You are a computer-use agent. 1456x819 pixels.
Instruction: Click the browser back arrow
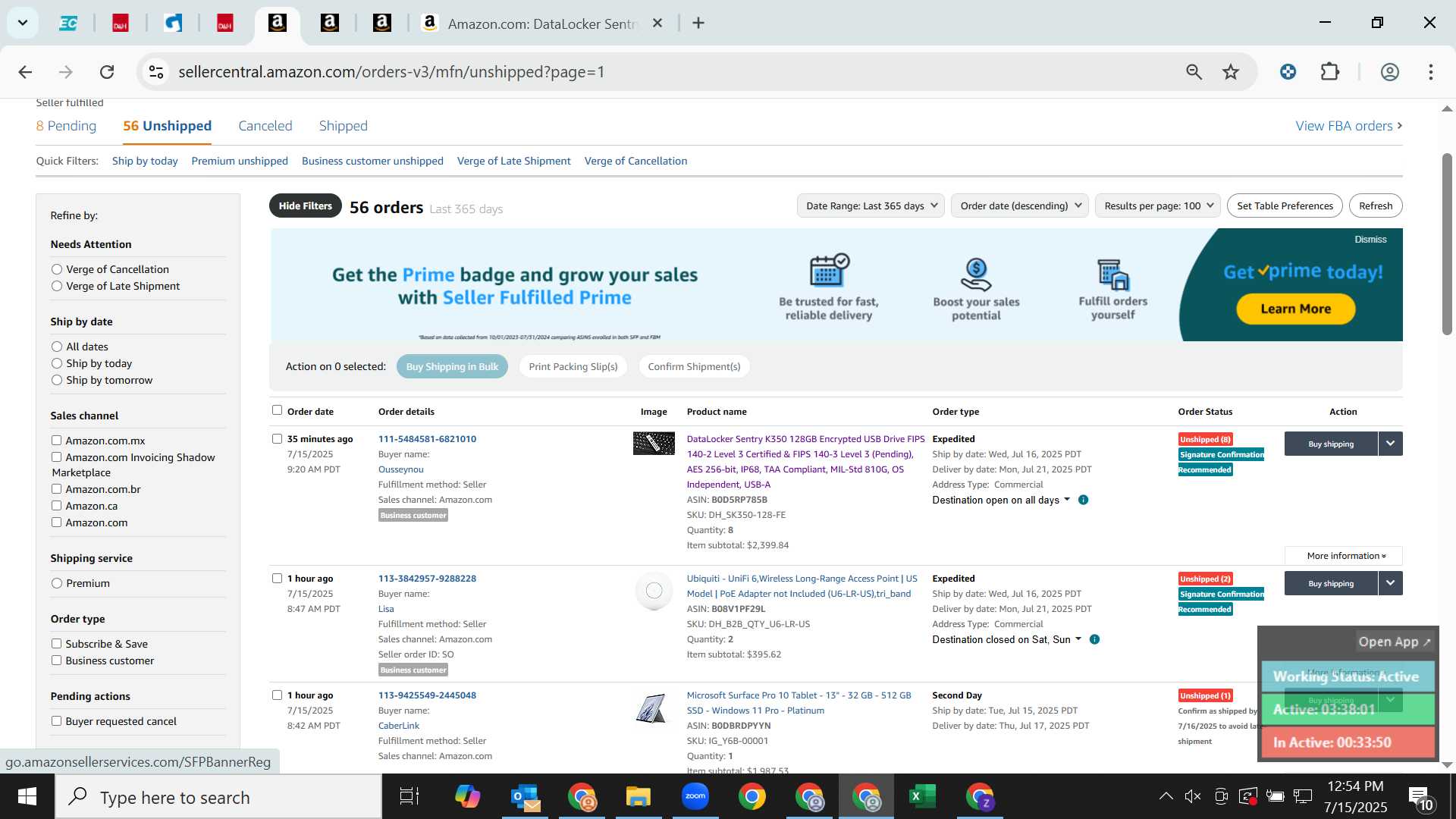click(25, 72)
